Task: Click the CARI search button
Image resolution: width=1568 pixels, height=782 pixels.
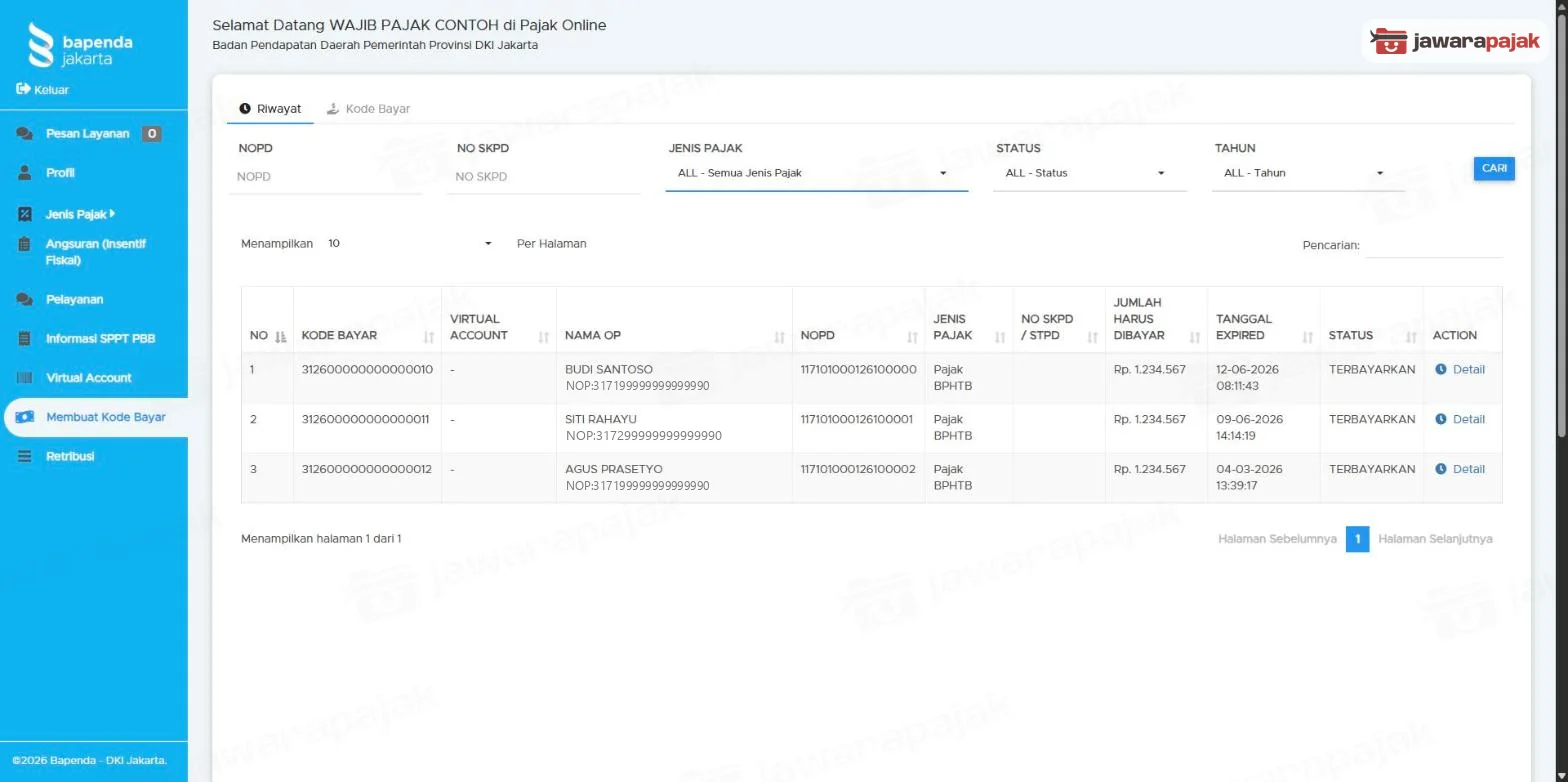Action: click(x=1494, y=168)
